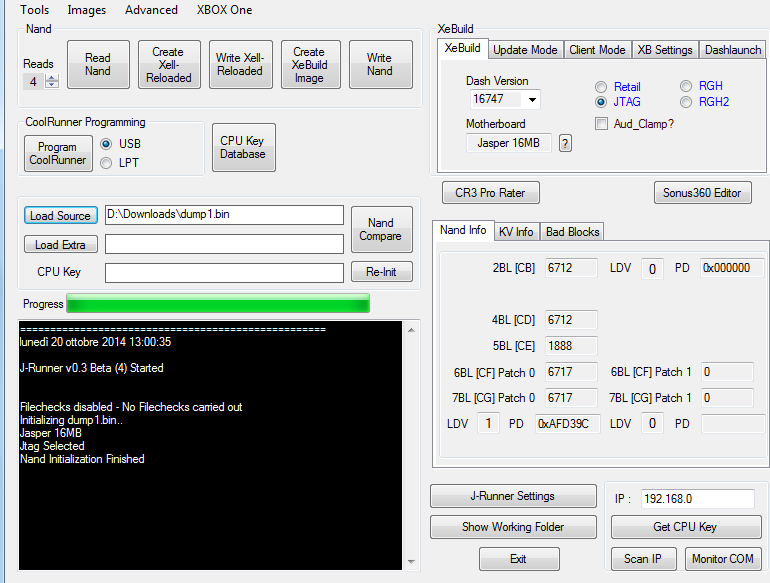Switch to the KV Info tab
Viewport: 770px width, 583px height.
[x=516, y=232]
